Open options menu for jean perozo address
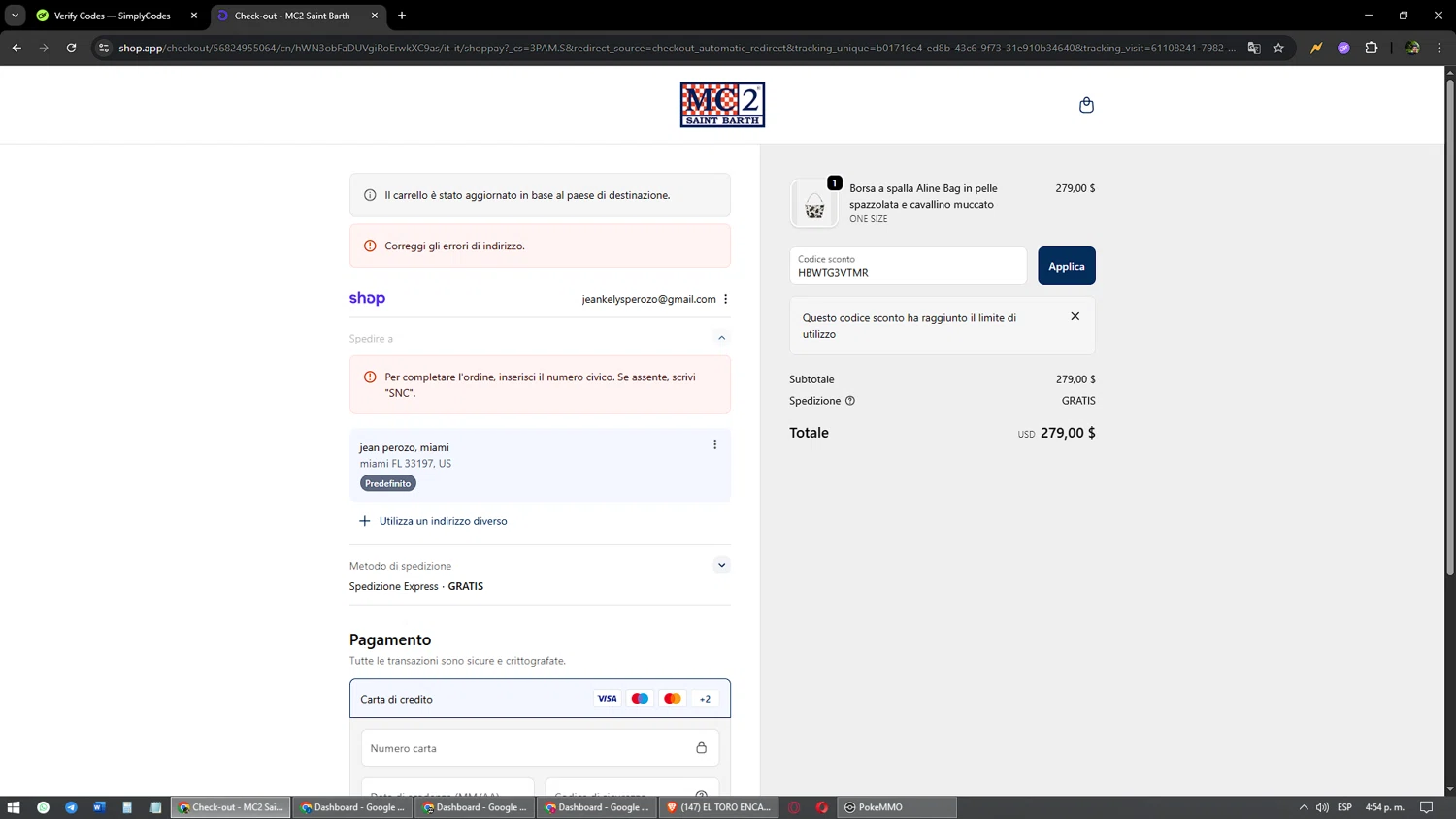 pyautogui.click(x=715, y=444)
